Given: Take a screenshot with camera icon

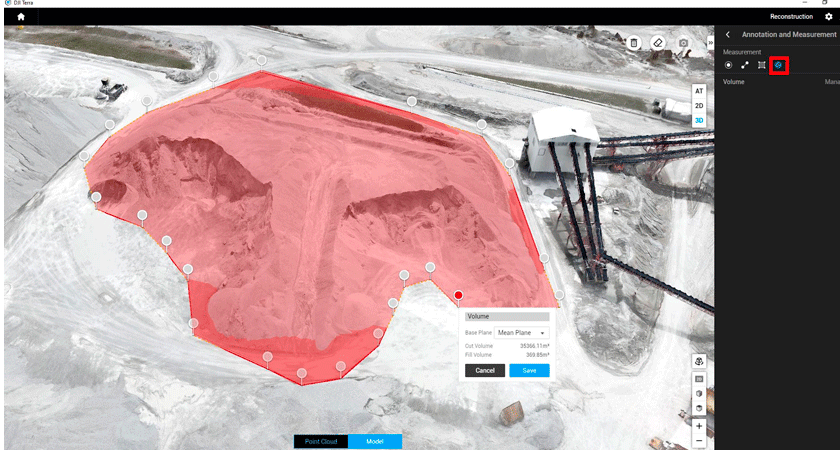Looking at the screenshot, I should point(683,43).
